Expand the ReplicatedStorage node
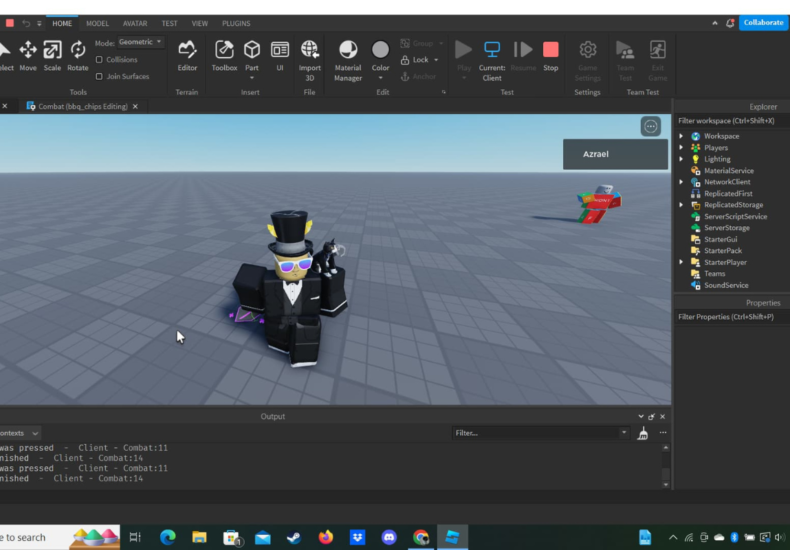 click(x=681, y=205)
